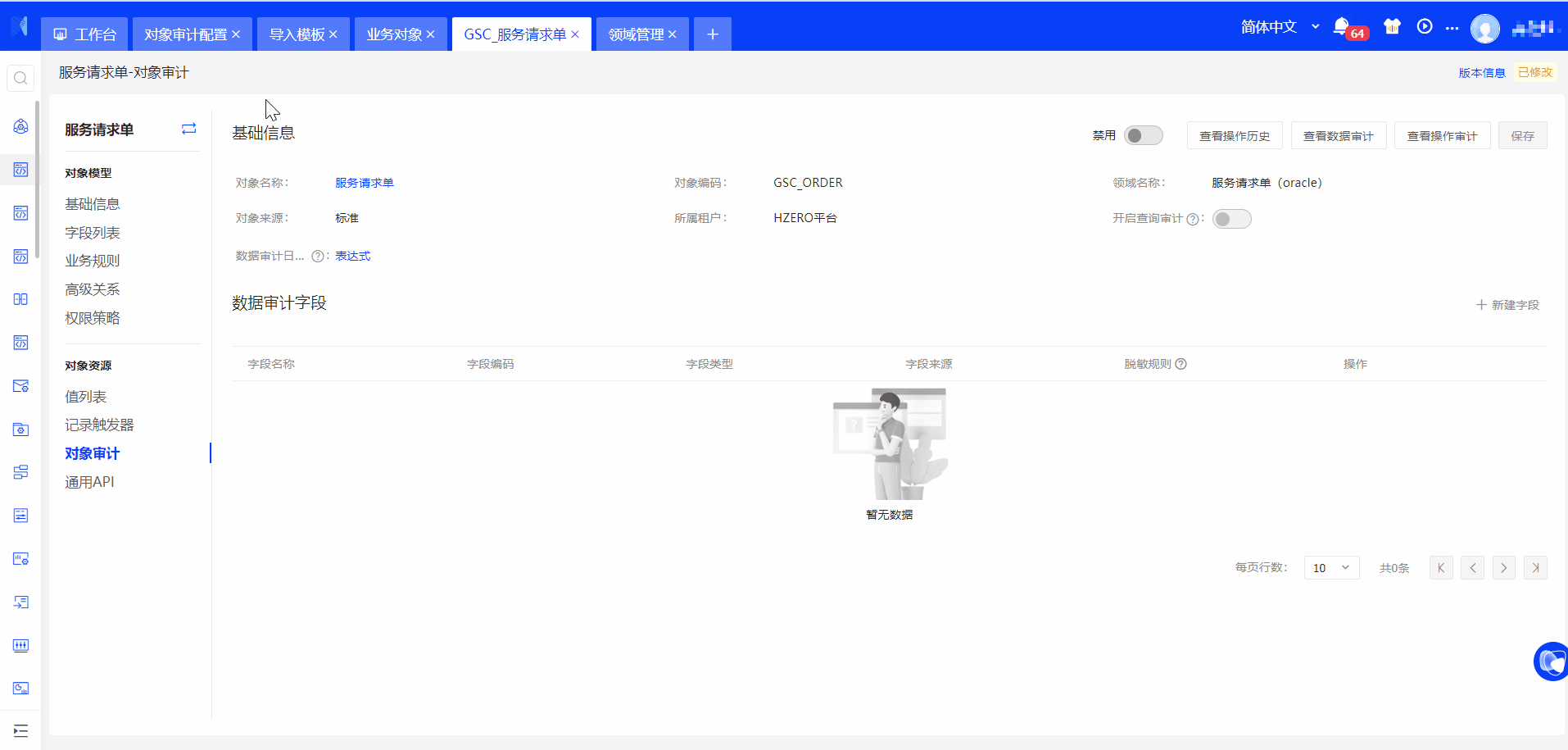Viewport: 1568px width, 750px height.
Task: Toggle the 禁用 switch
Action: tap(1144, 135)
